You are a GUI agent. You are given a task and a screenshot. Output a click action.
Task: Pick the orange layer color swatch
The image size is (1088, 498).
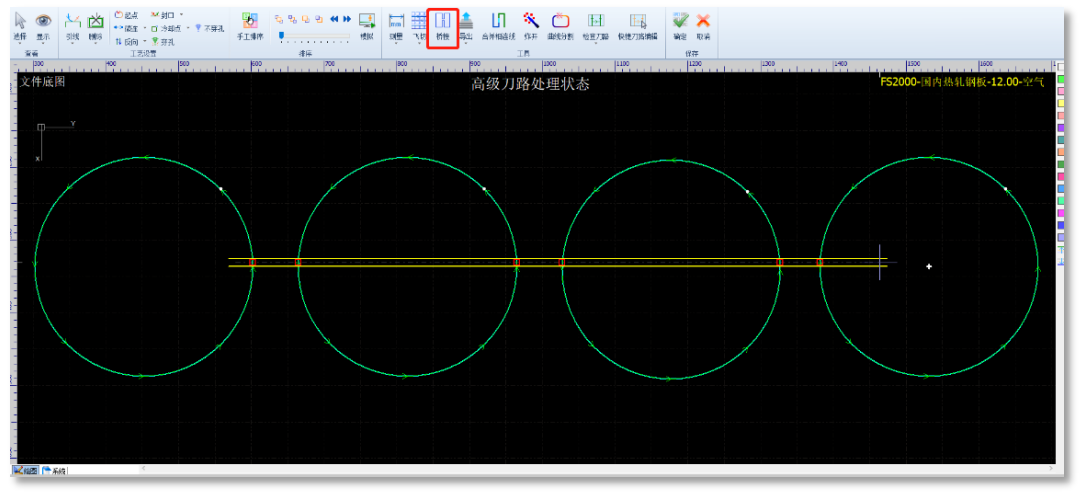(x=1060, y=151)
